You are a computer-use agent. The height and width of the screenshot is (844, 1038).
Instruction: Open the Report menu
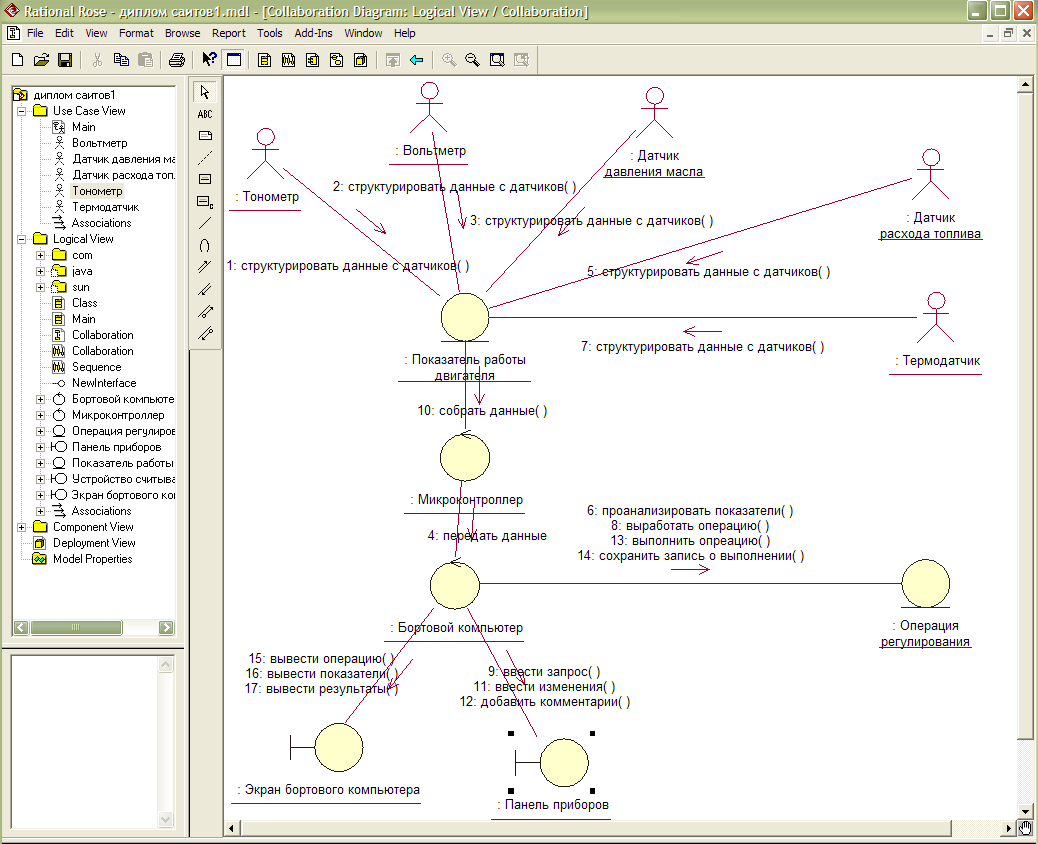[x=228, y=33]
